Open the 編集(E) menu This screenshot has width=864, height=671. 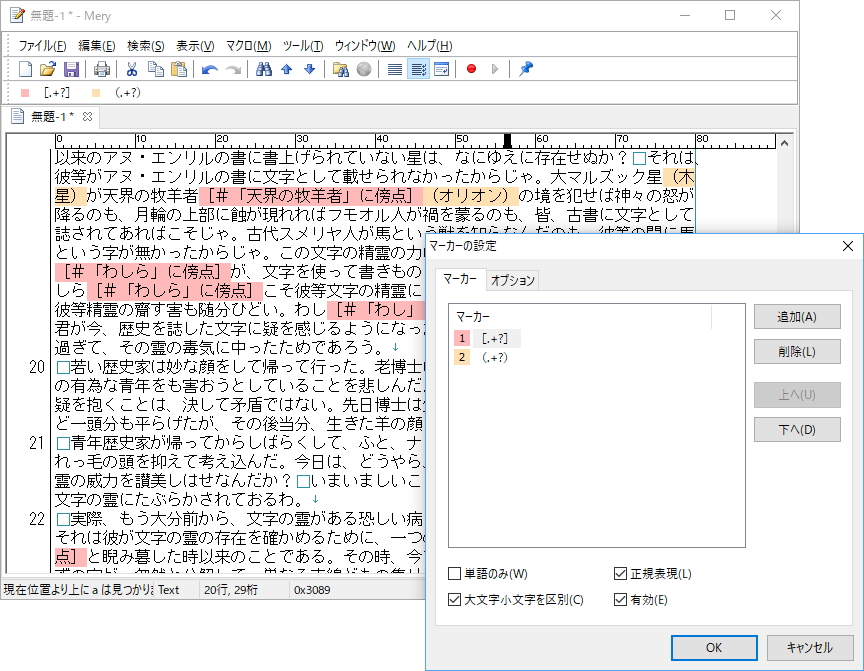click(x=96, y=46)
